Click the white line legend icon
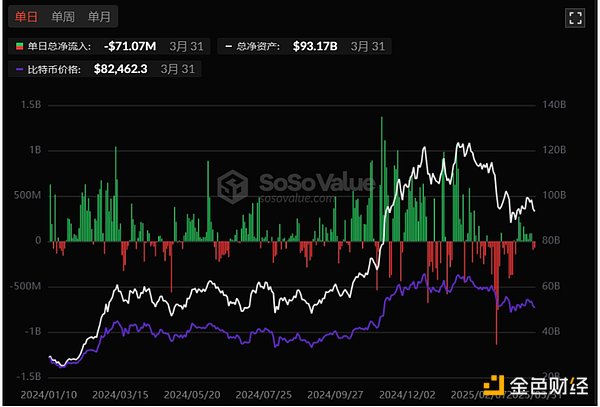Image resolution: width=600 pixels, height=407 pixels. [x=227, y=46]
